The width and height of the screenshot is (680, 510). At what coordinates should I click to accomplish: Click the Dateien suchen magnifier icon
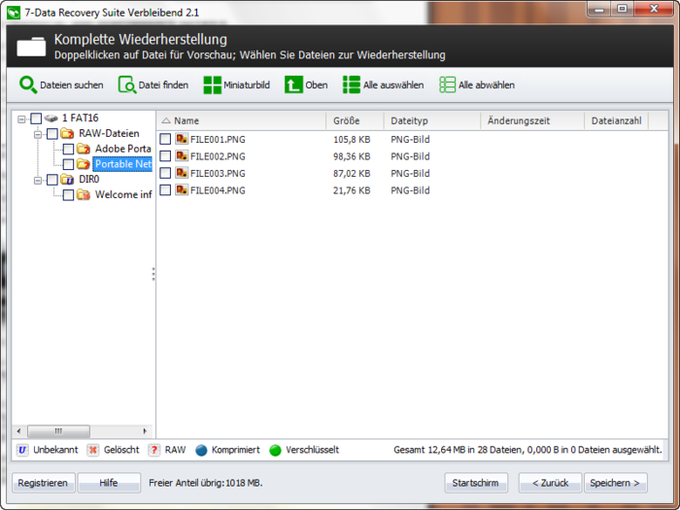[x=28, y=85]
